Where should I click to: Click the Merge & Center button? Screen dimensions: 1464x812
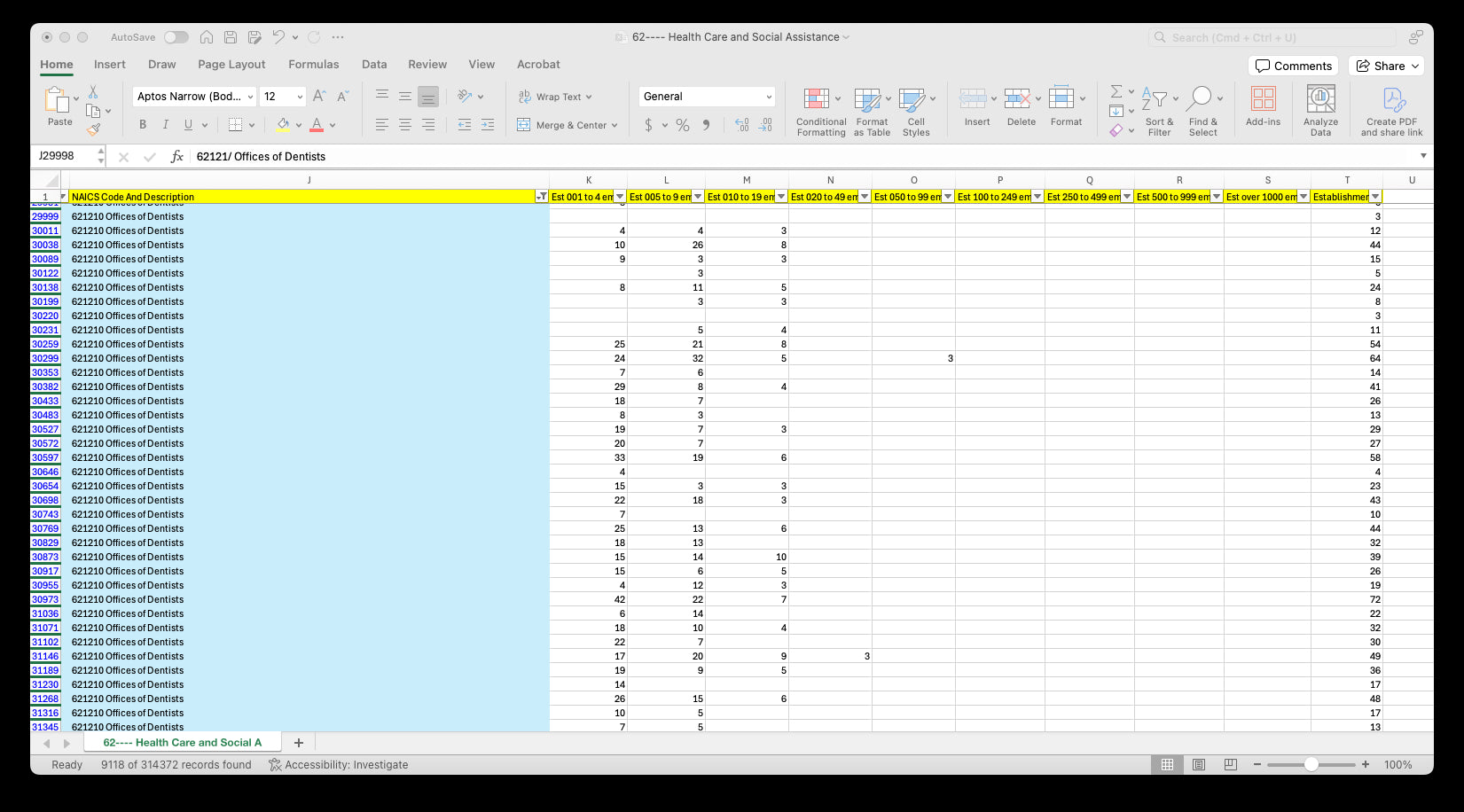point(567,125)
